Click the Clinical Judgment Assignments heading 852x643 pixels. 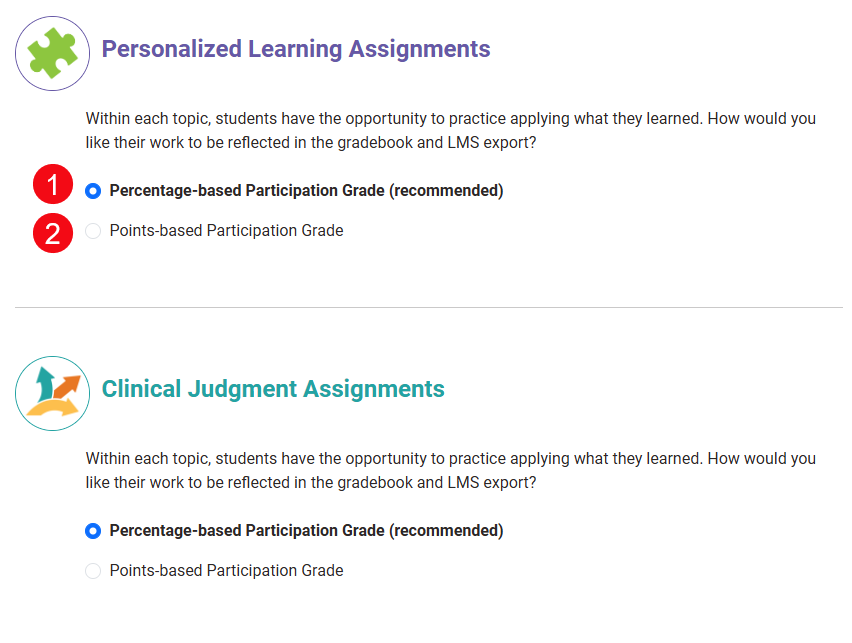[x=273, y=388]
